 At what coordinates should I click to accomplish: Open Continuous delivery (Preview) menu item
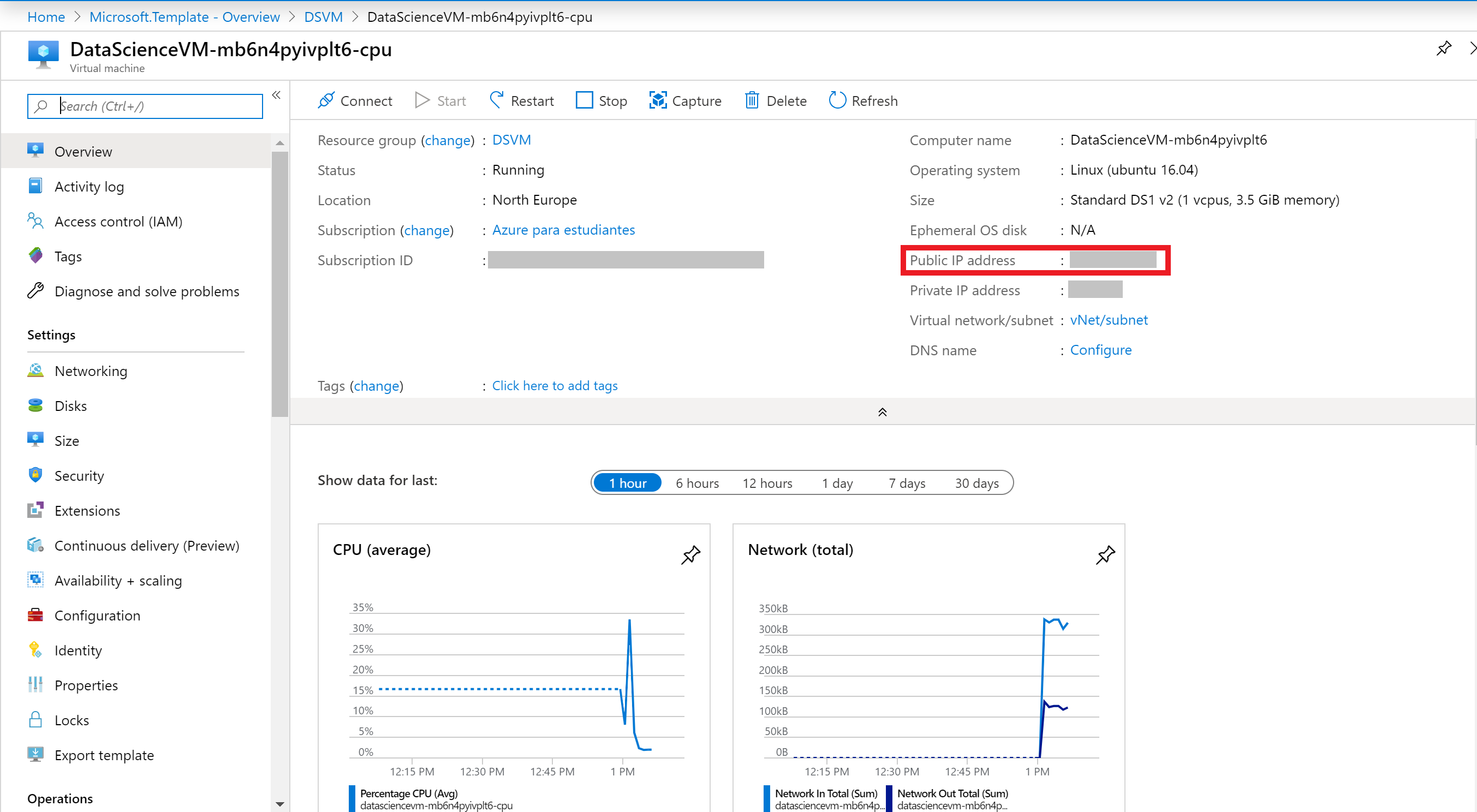136,546
